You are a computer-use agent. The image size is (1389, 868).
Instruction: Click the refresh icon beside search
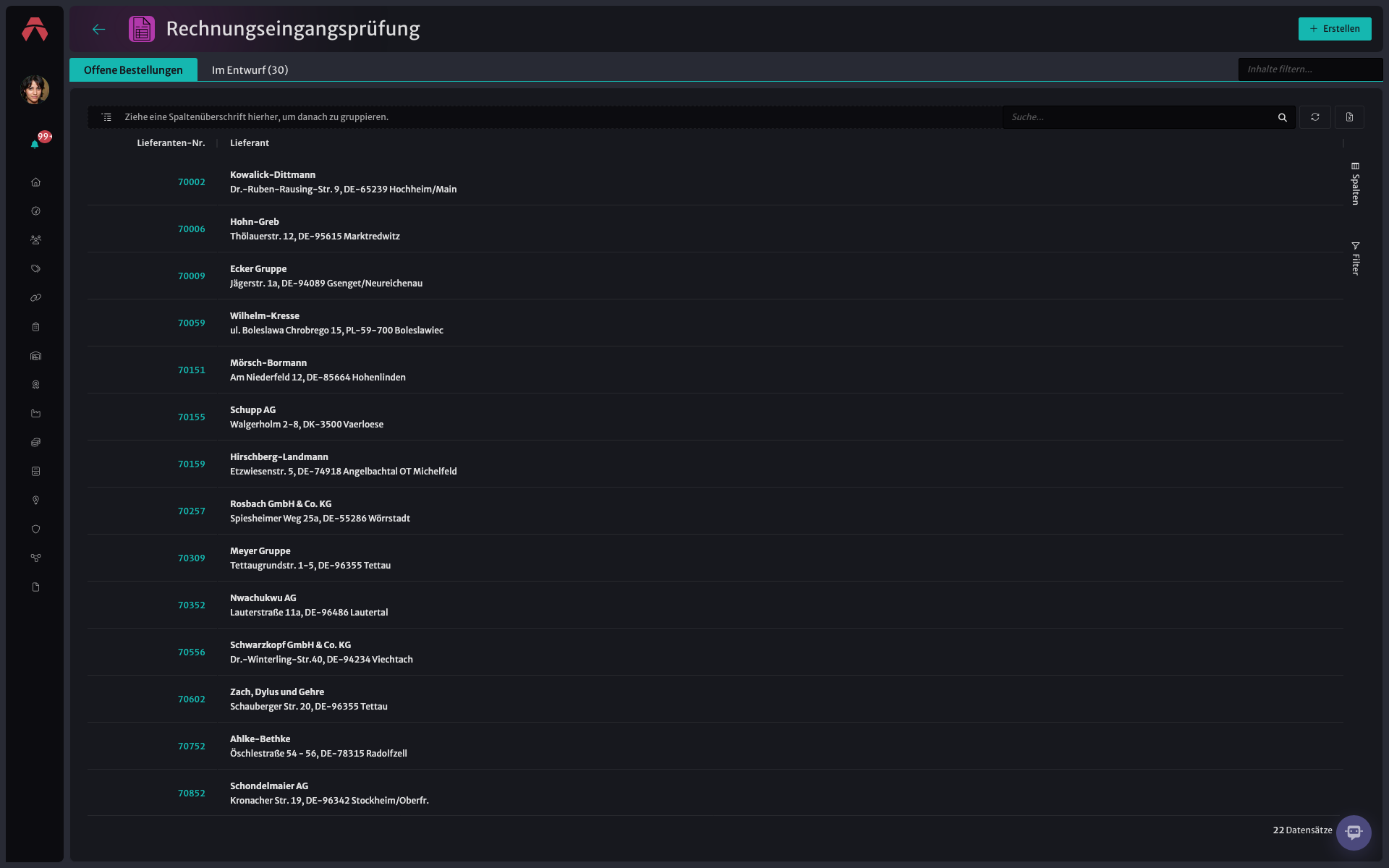1315,117
